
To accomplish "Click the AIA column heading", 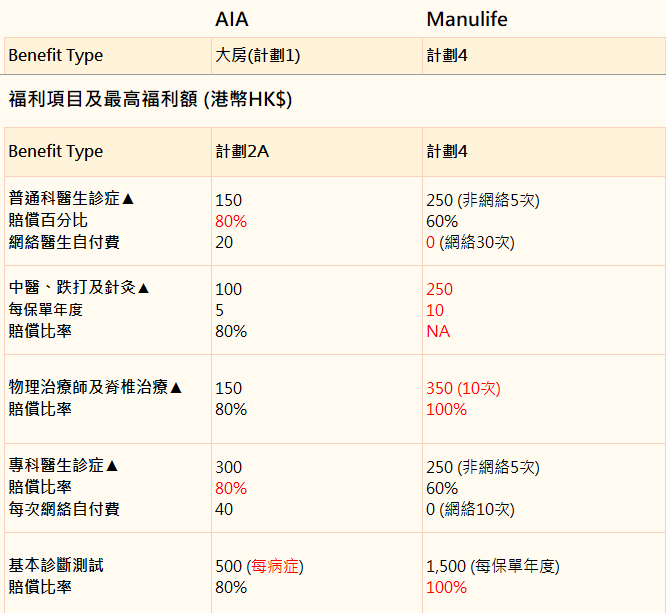I will (x=231, y=20).
